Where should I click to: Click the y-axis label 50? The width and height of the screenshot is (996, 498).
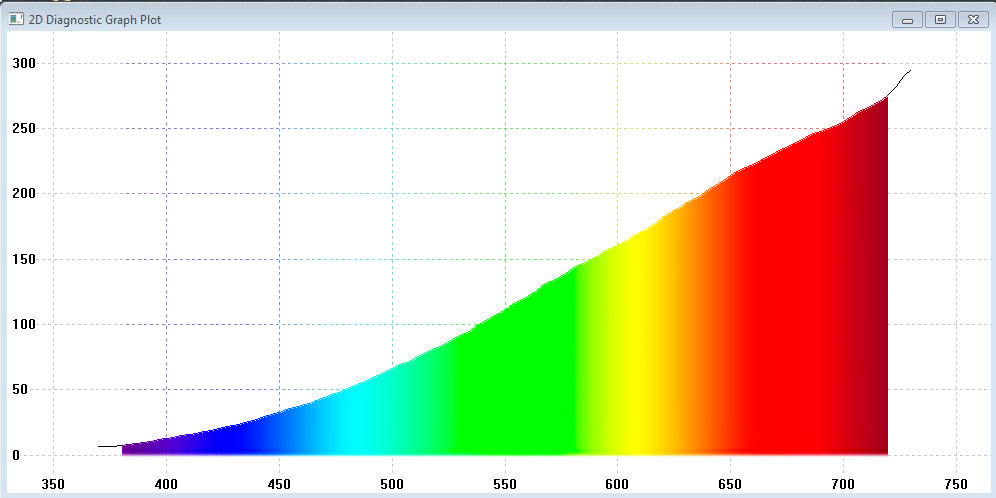pos(21,390)
